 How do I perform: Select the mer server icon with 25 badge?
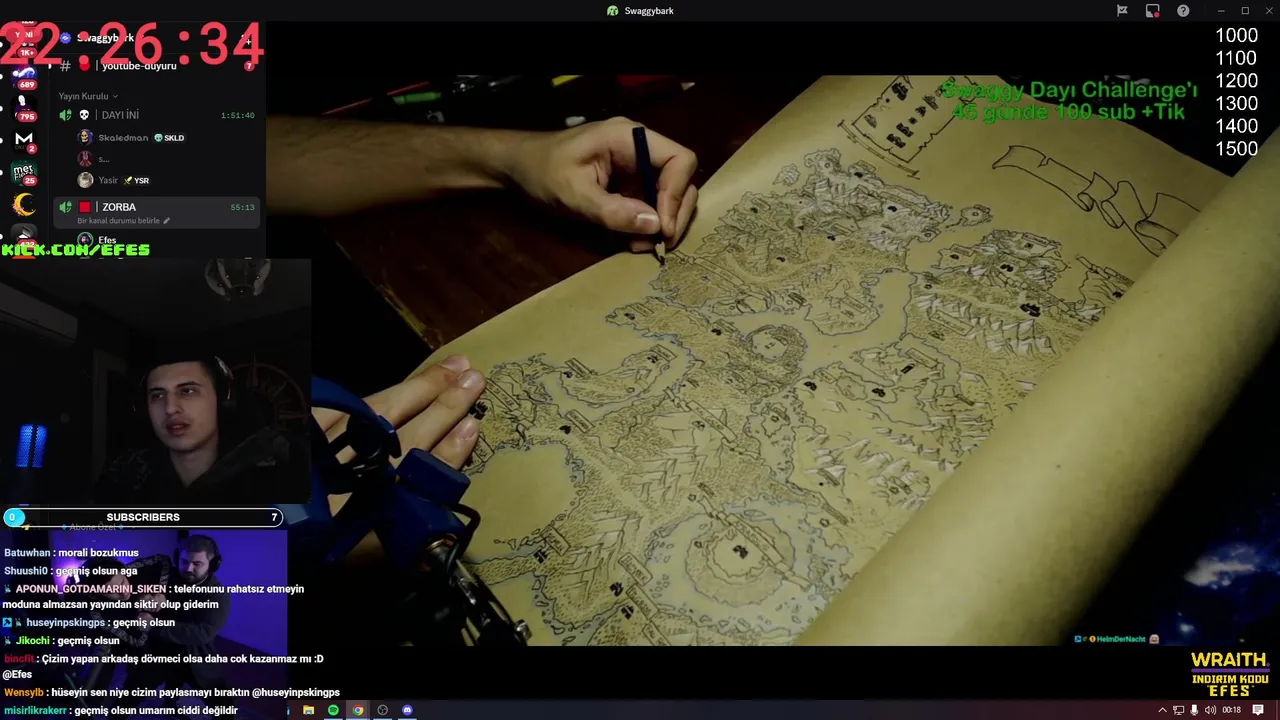24,172
